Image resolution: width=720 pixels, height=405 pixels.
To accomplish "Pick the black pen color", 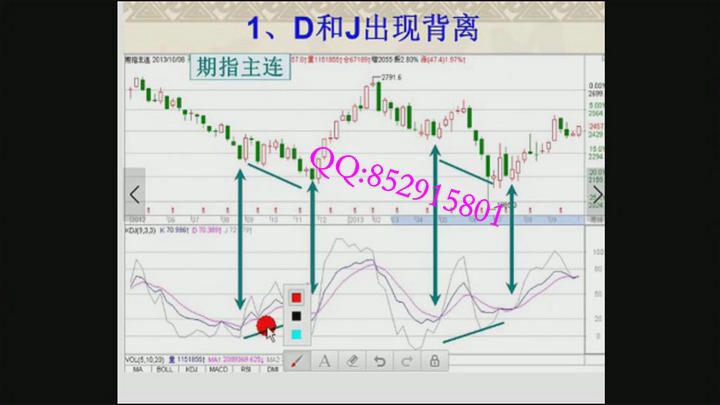I will coord(296,315).
